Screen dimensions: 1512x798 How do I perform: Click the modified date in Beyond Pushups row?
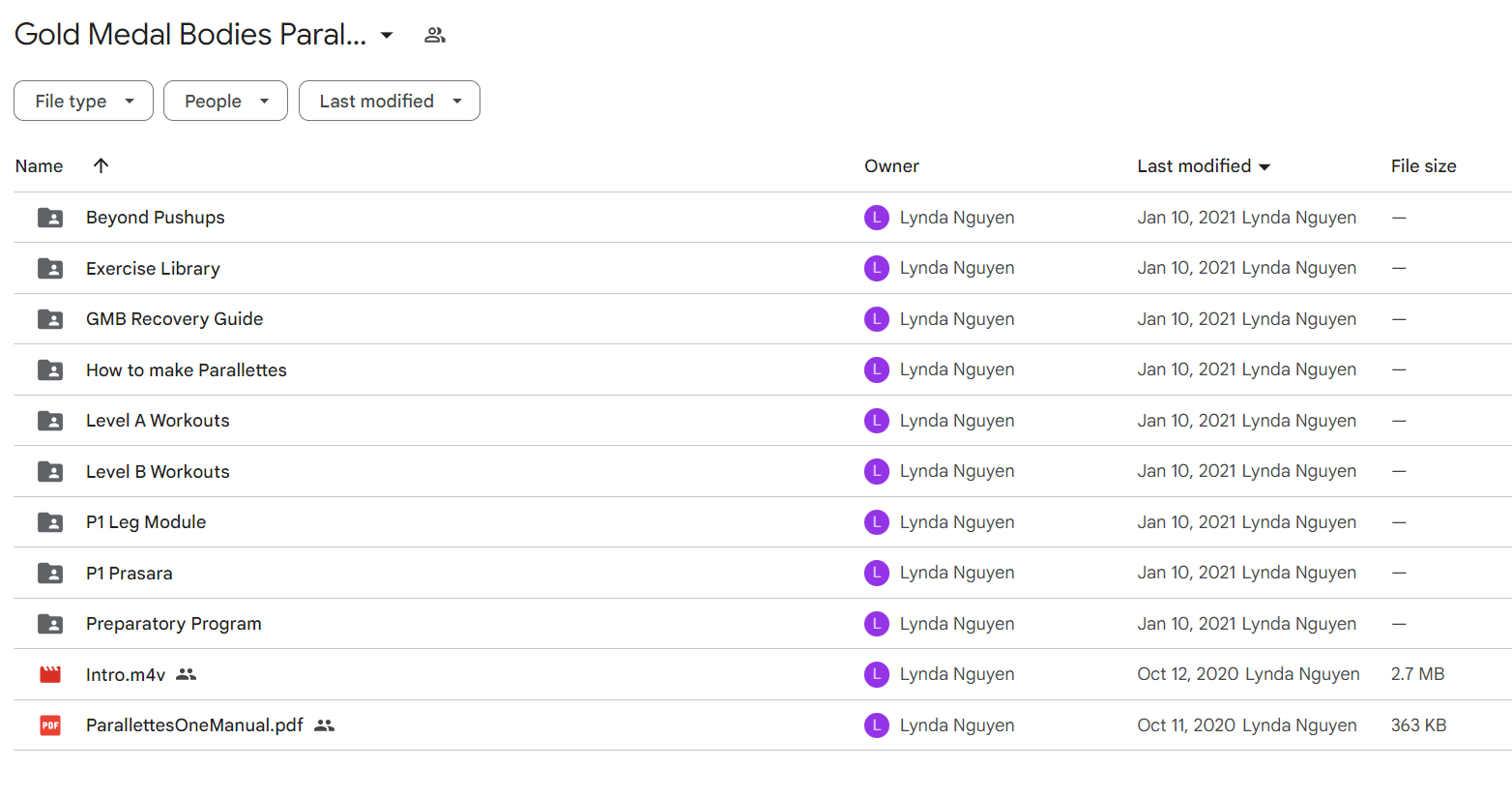coord(1186,218)
